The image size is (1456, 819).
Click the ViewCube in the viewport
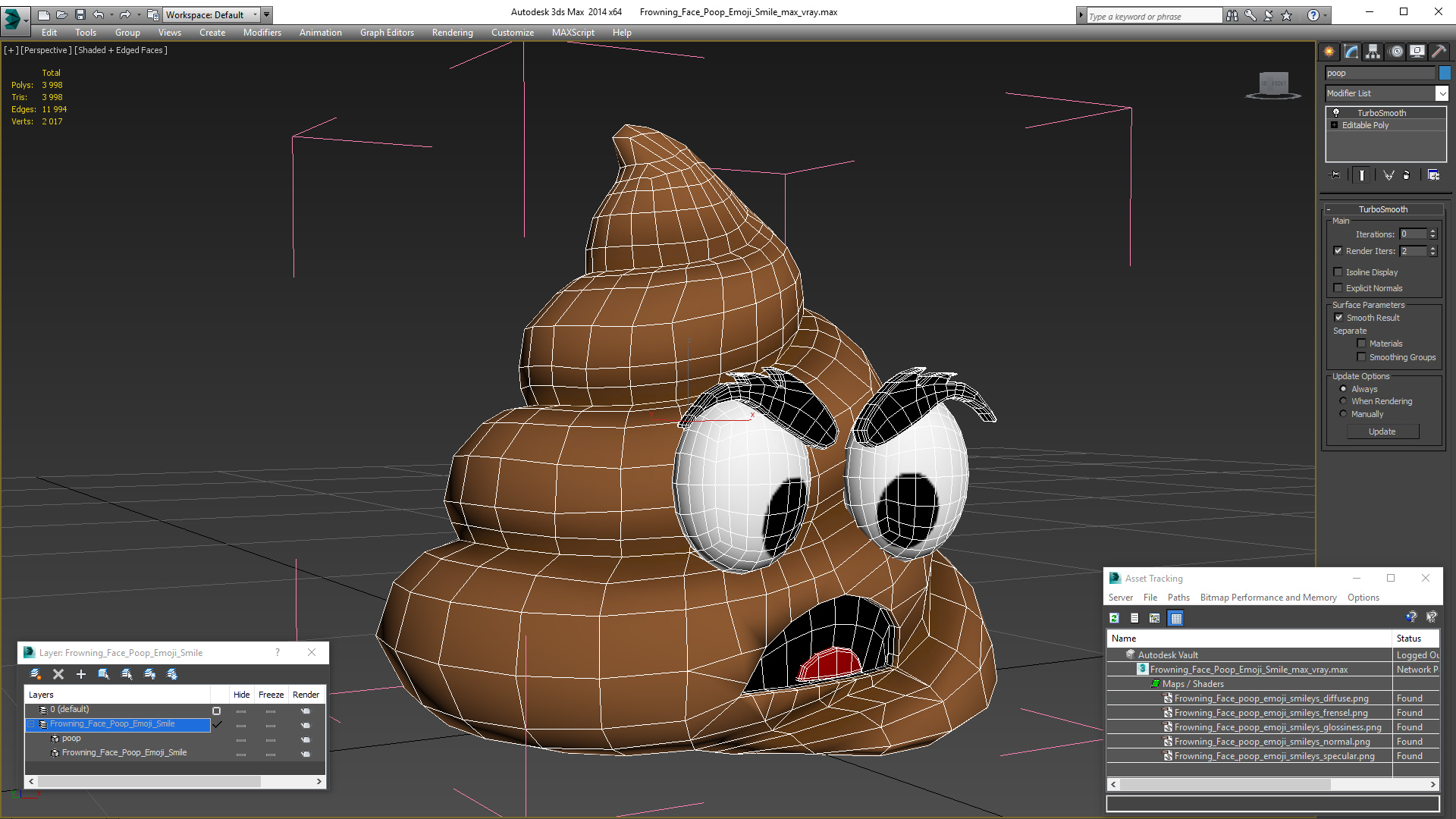[x=1273, y=84]
